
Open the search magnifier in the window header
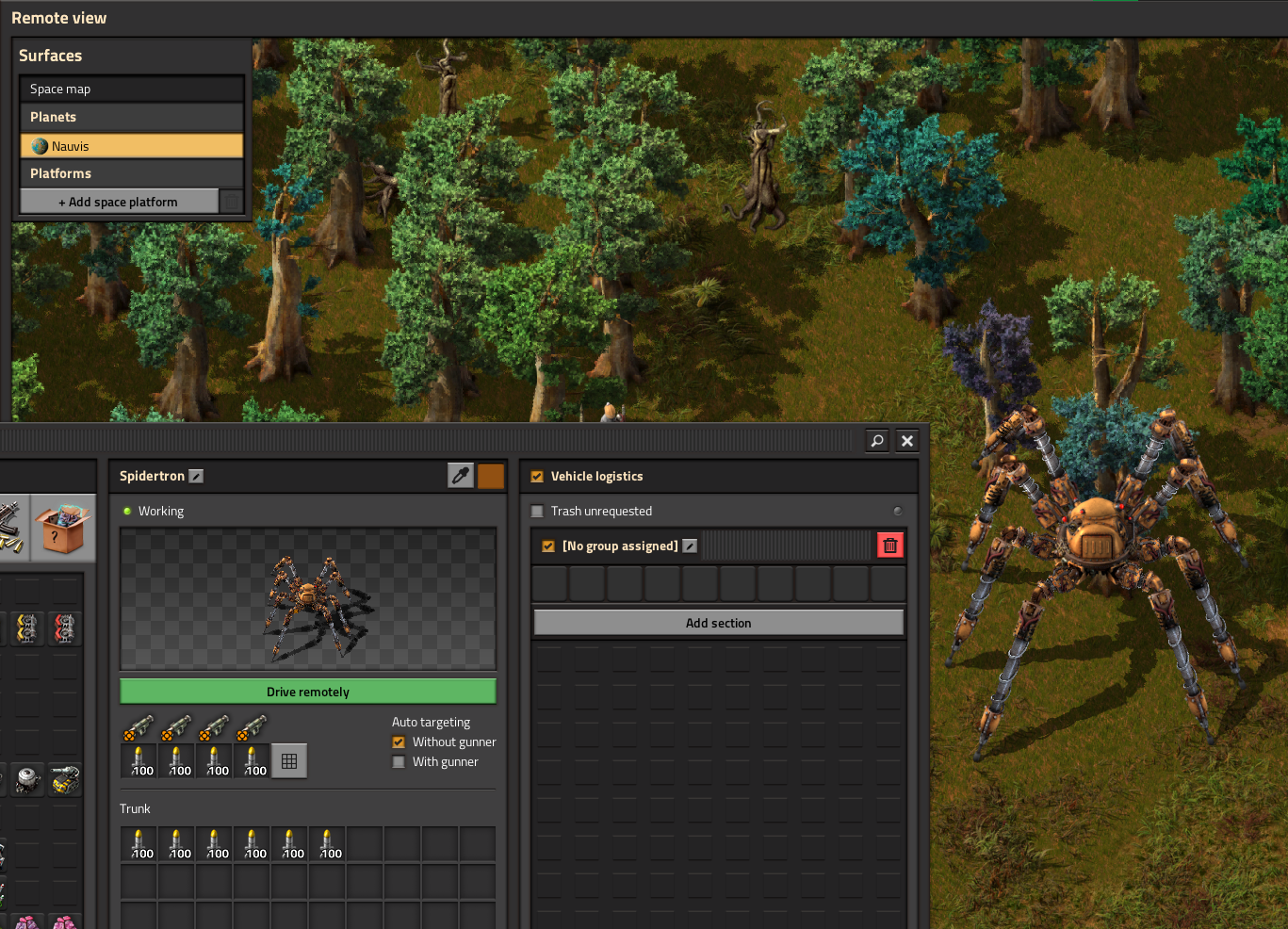pos(877,440)
